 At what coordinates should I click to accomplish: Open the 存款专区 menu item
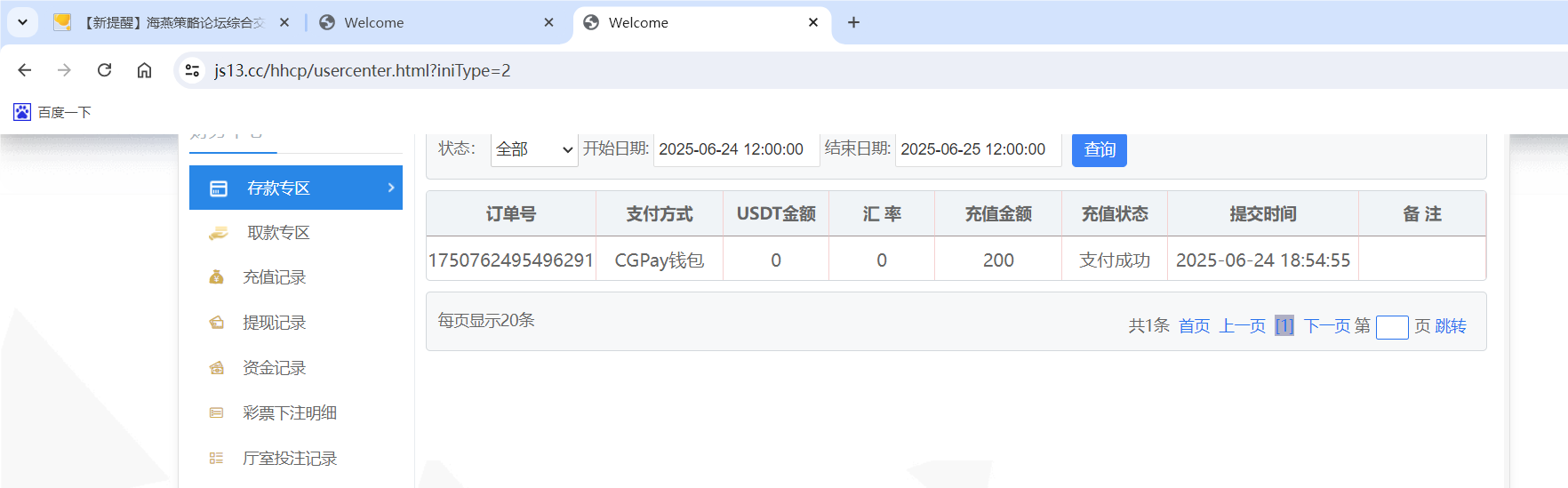[x=296, y=188]
